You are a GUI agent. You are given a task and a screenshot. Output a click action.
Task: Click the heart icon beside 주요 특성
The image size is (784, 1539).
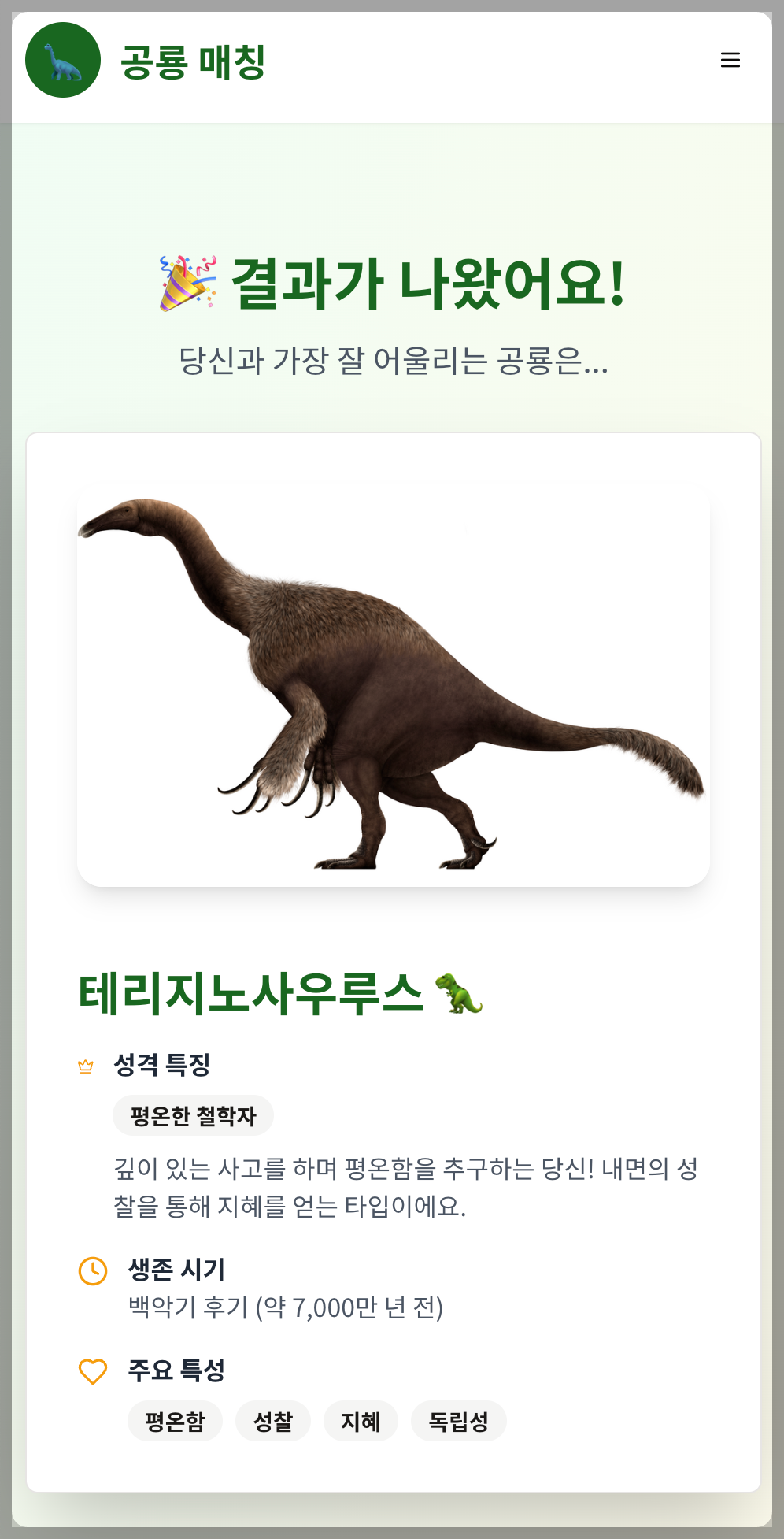tap(93, 1371)
